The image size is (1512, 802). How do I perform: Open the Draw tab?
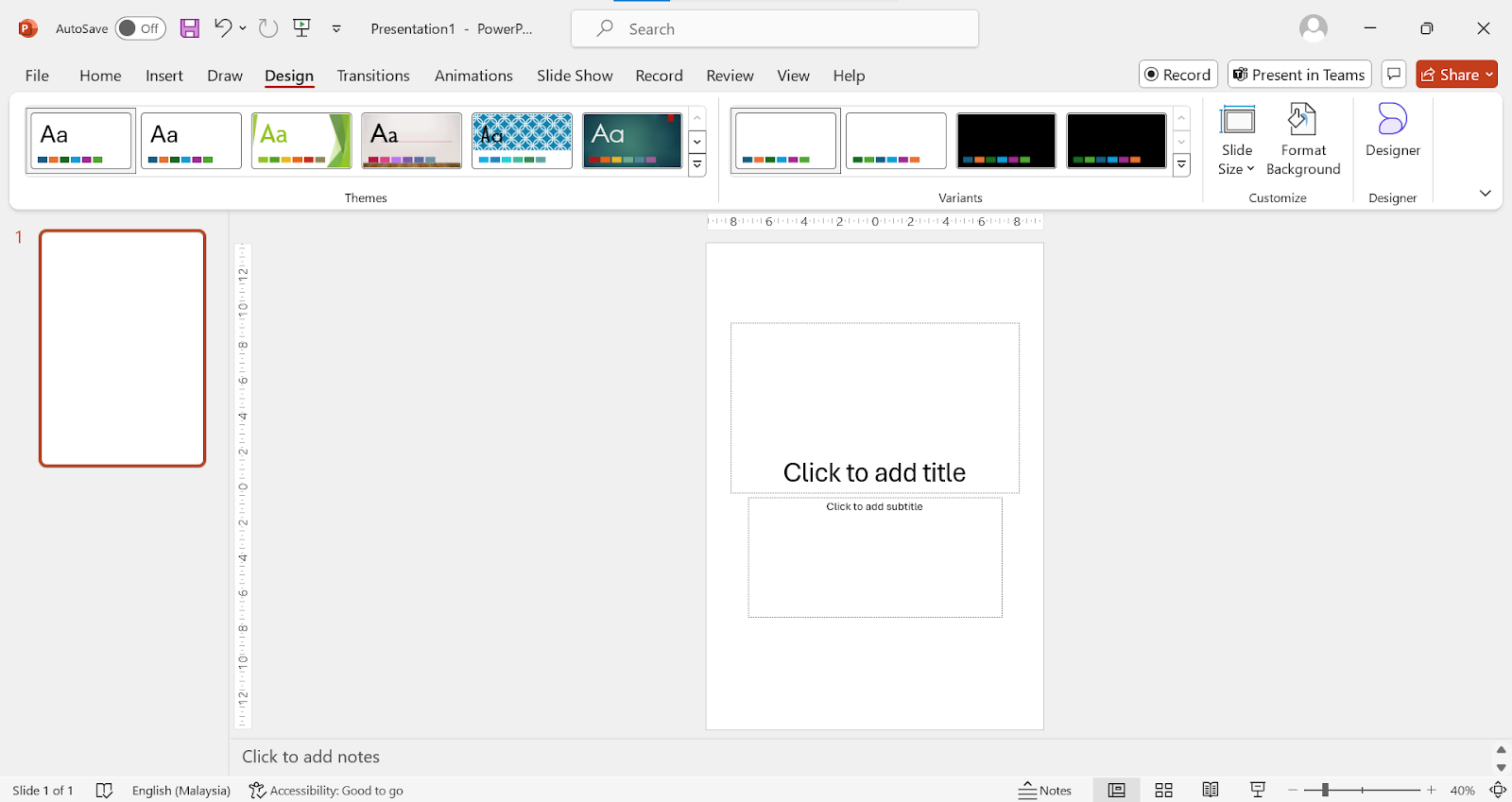pos(225,76)
